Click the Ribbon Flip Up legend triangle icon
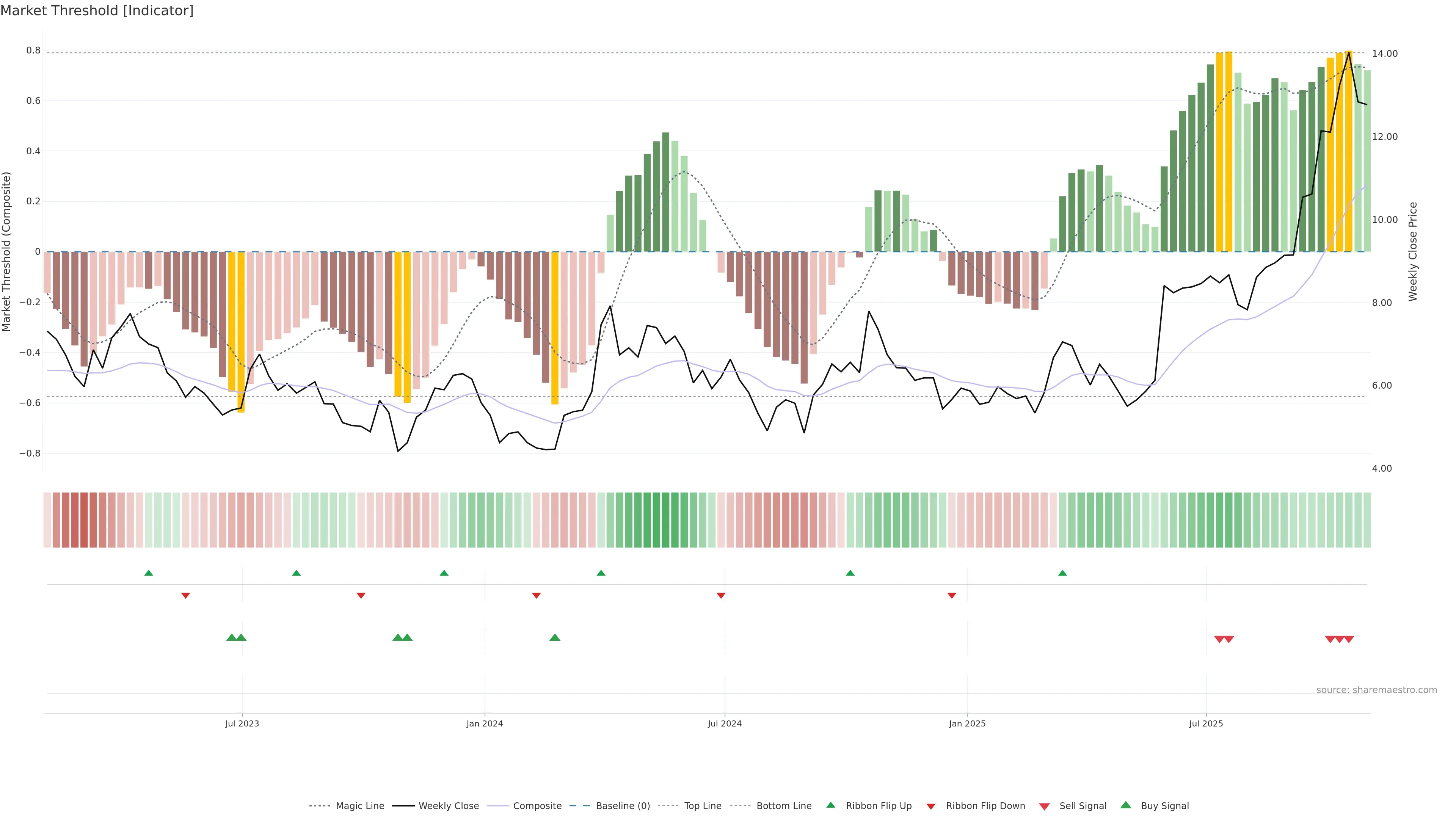 click(x=830, y=805)
